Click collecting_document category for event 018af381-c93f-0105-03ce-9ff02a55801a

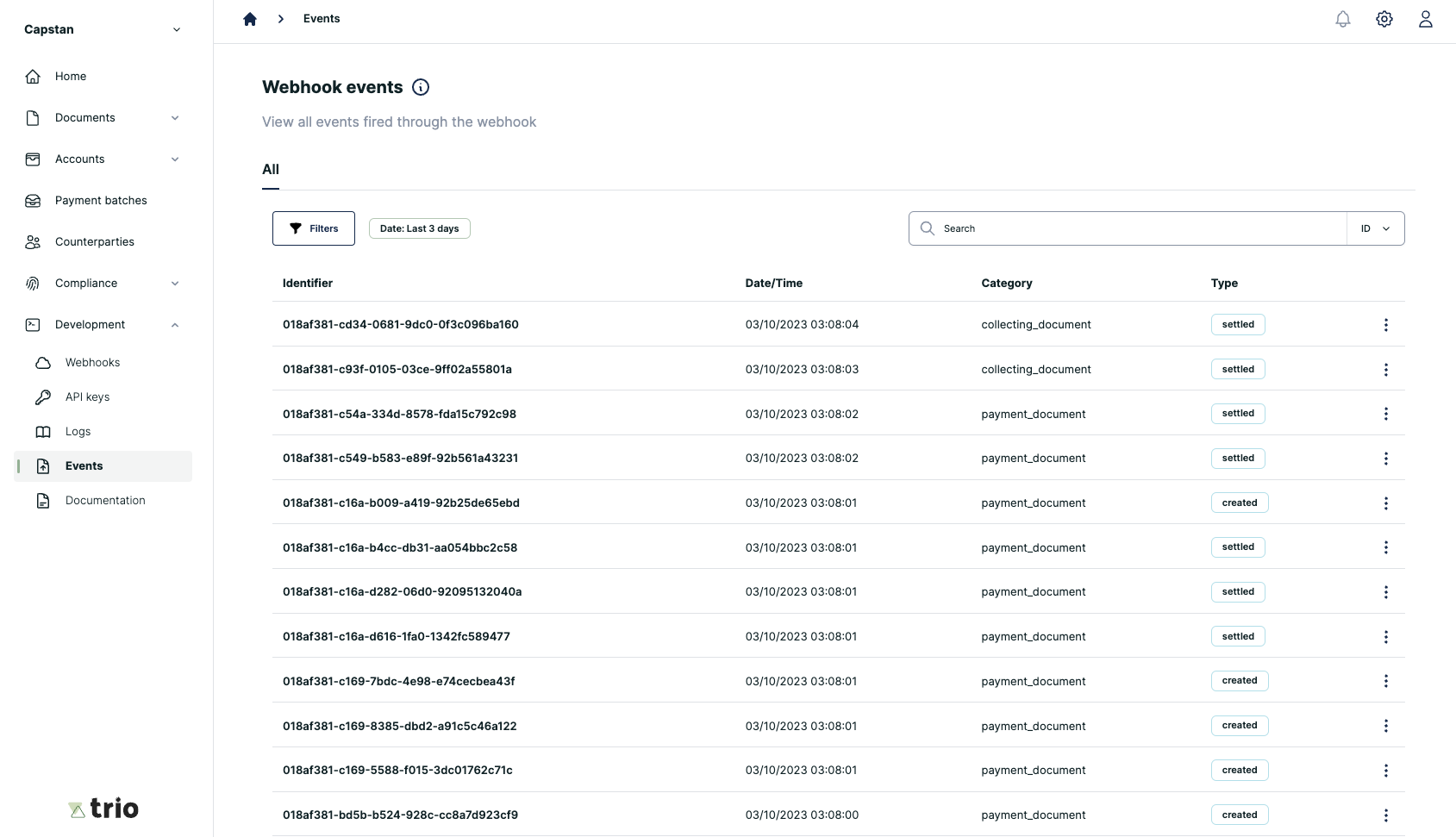pyautogui.click(x=1036, y=370)
